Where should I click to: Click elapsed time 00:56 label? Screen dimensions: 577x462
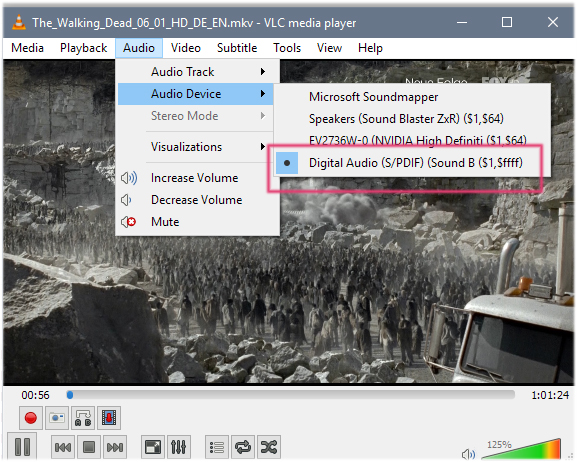click(35, 395)
